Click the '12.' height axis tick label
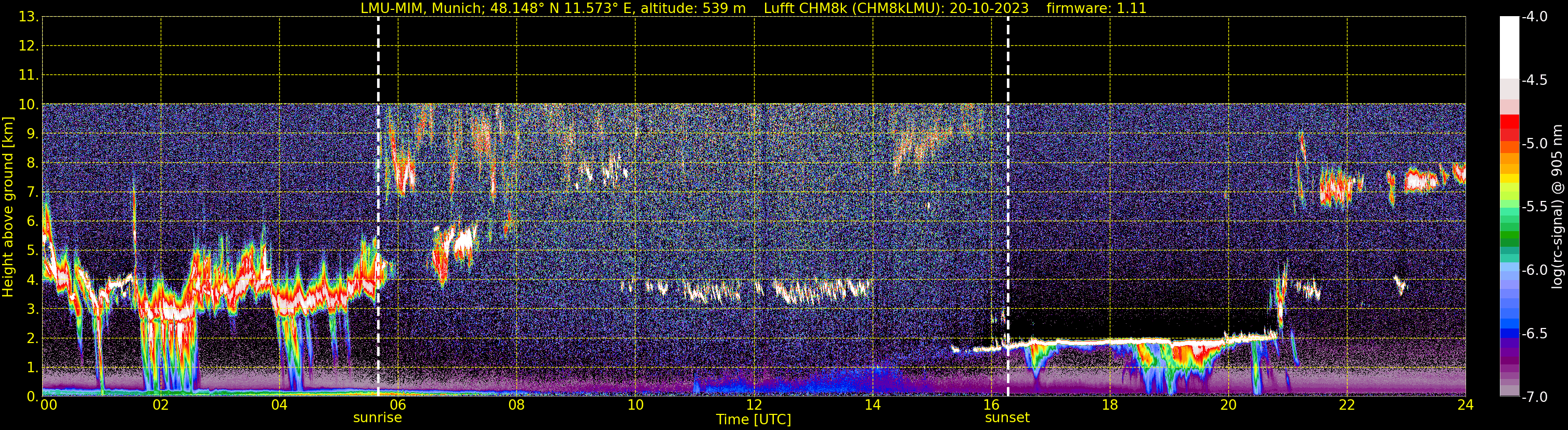Image resolution: width=1568 pixels, height=430 pixels. coord(29,46)
